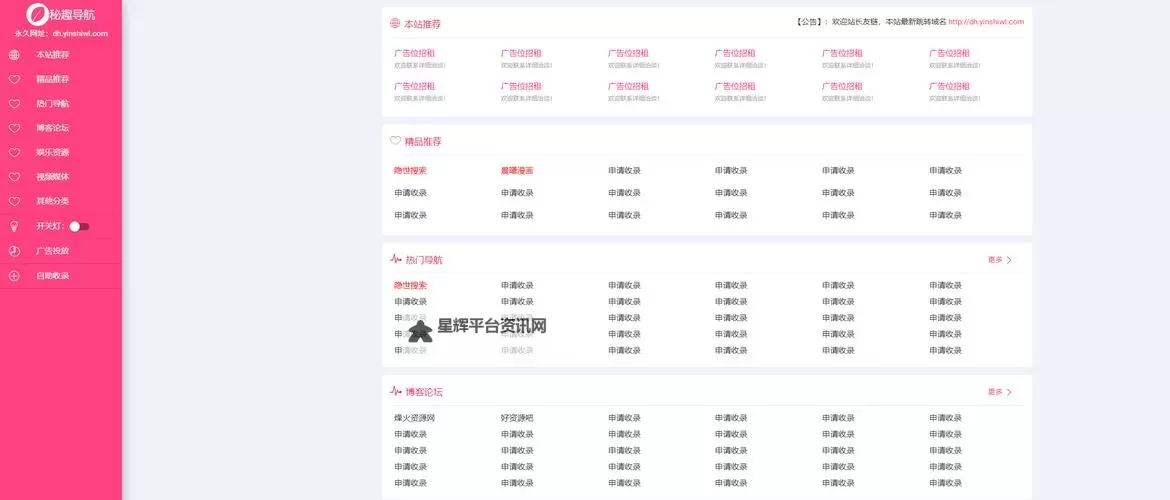This screenshot has width=1170, height=500.
Task: Click the 秘趣导航 logo icon
Action: [x=37, y=14]
